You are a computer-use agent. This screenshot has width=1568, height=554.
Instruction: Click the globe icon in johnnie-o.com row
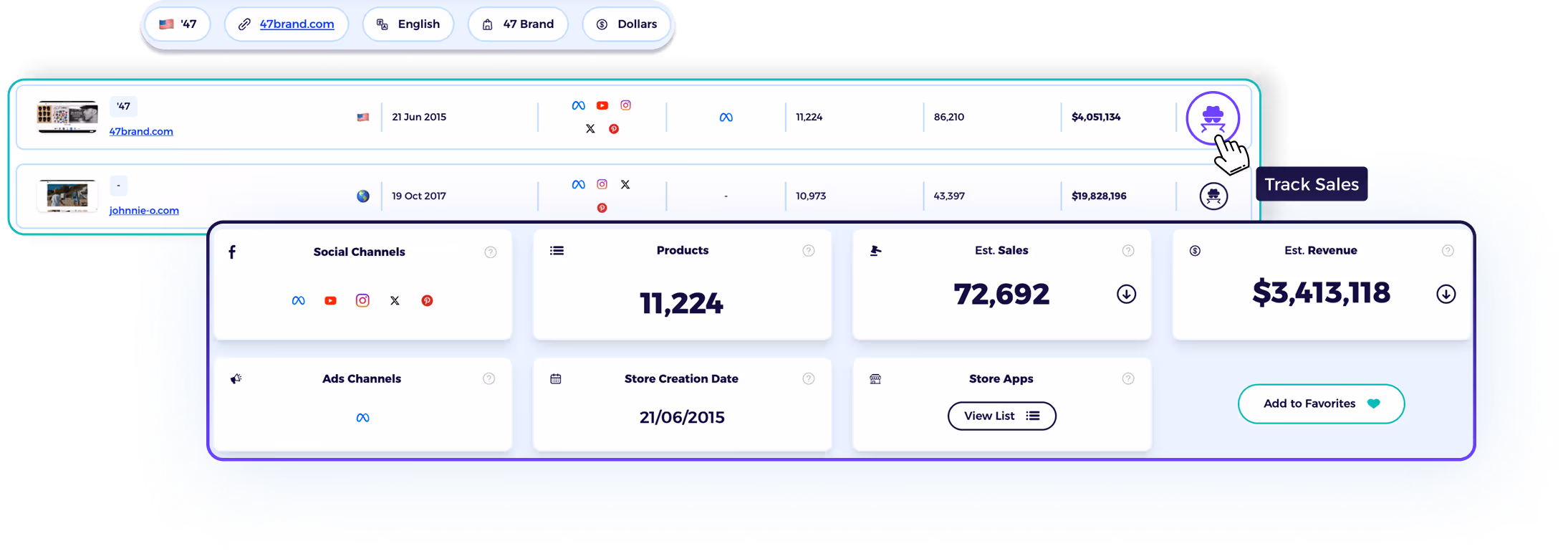[x=363, y=196]
